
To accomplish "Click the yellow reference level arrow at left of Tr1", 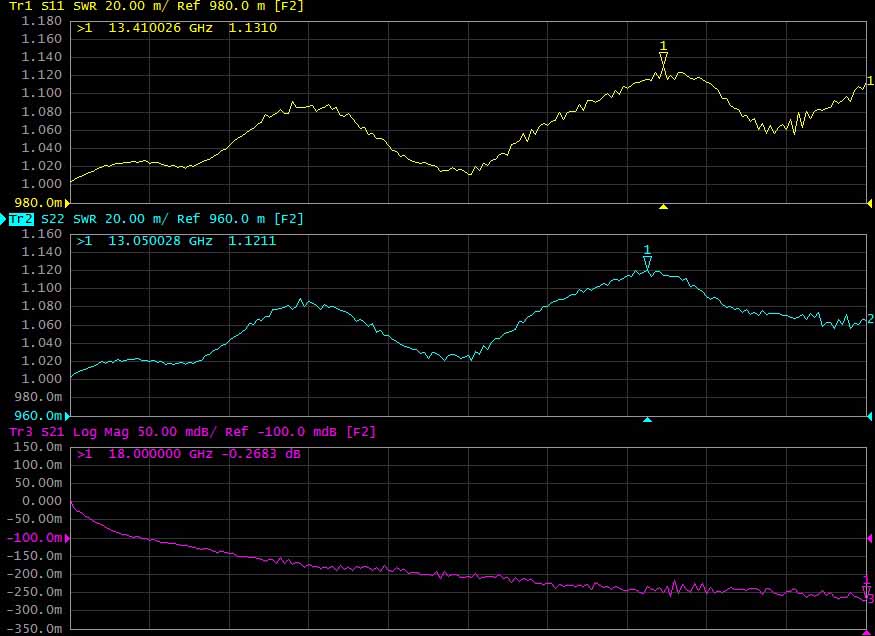I will pos(68,203).
